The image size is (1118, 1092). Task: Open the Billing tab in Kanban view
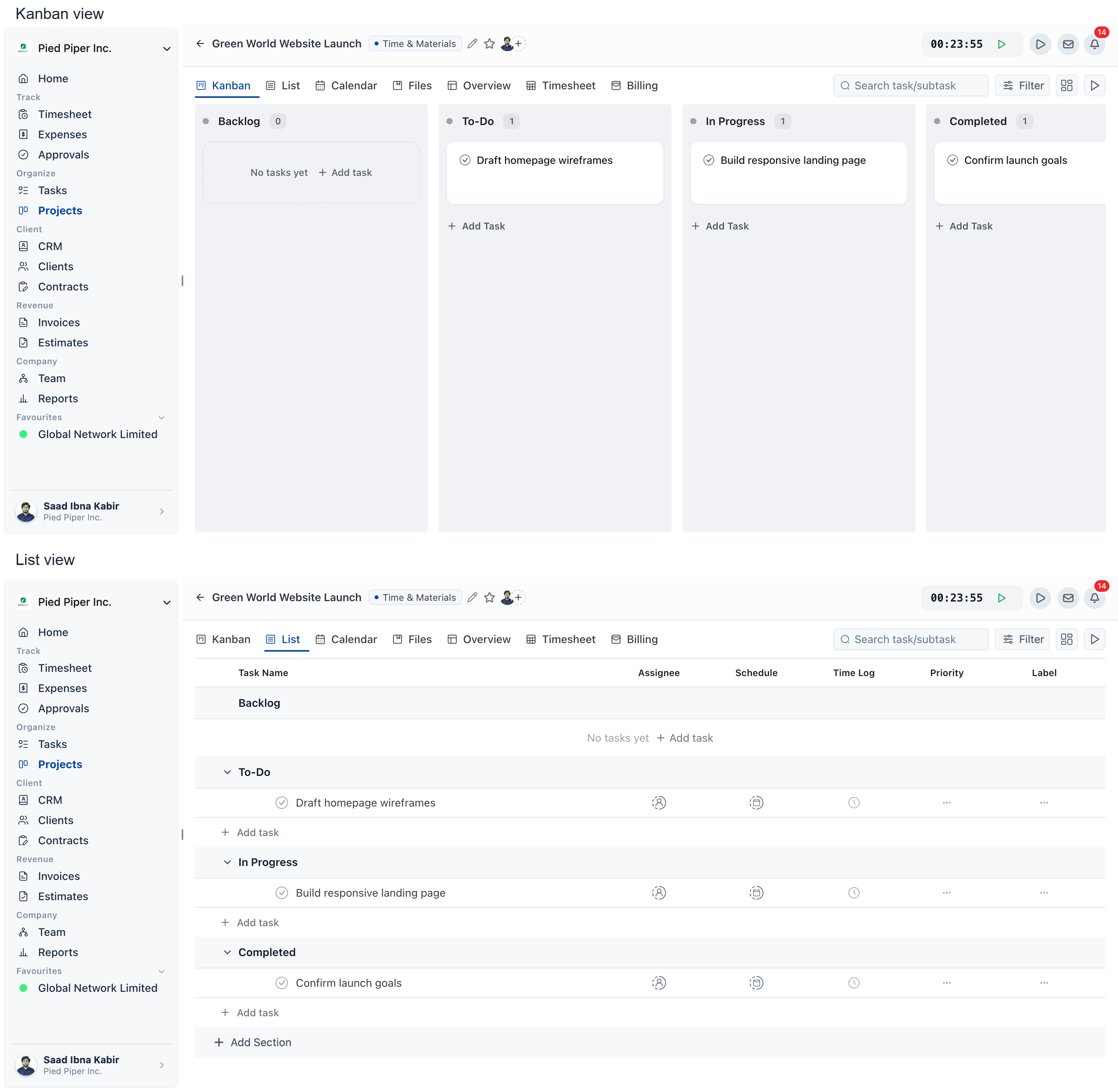pyautogui.click(x=634, y=85)
